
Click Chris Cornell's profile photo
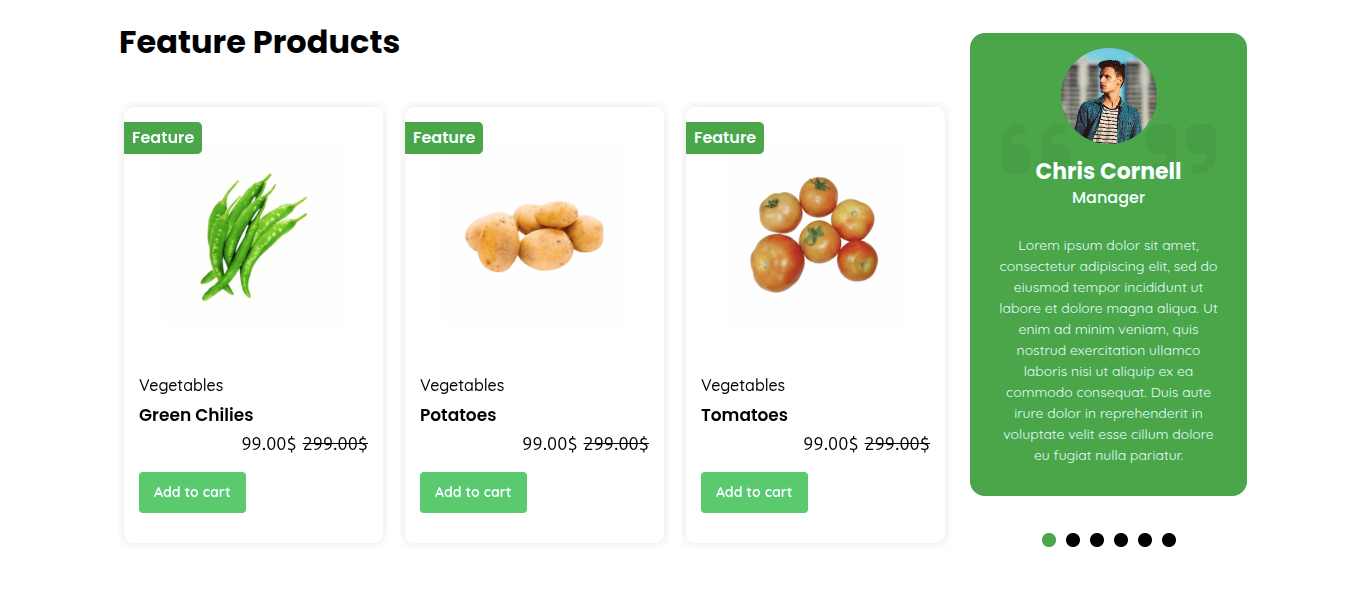1108,96
